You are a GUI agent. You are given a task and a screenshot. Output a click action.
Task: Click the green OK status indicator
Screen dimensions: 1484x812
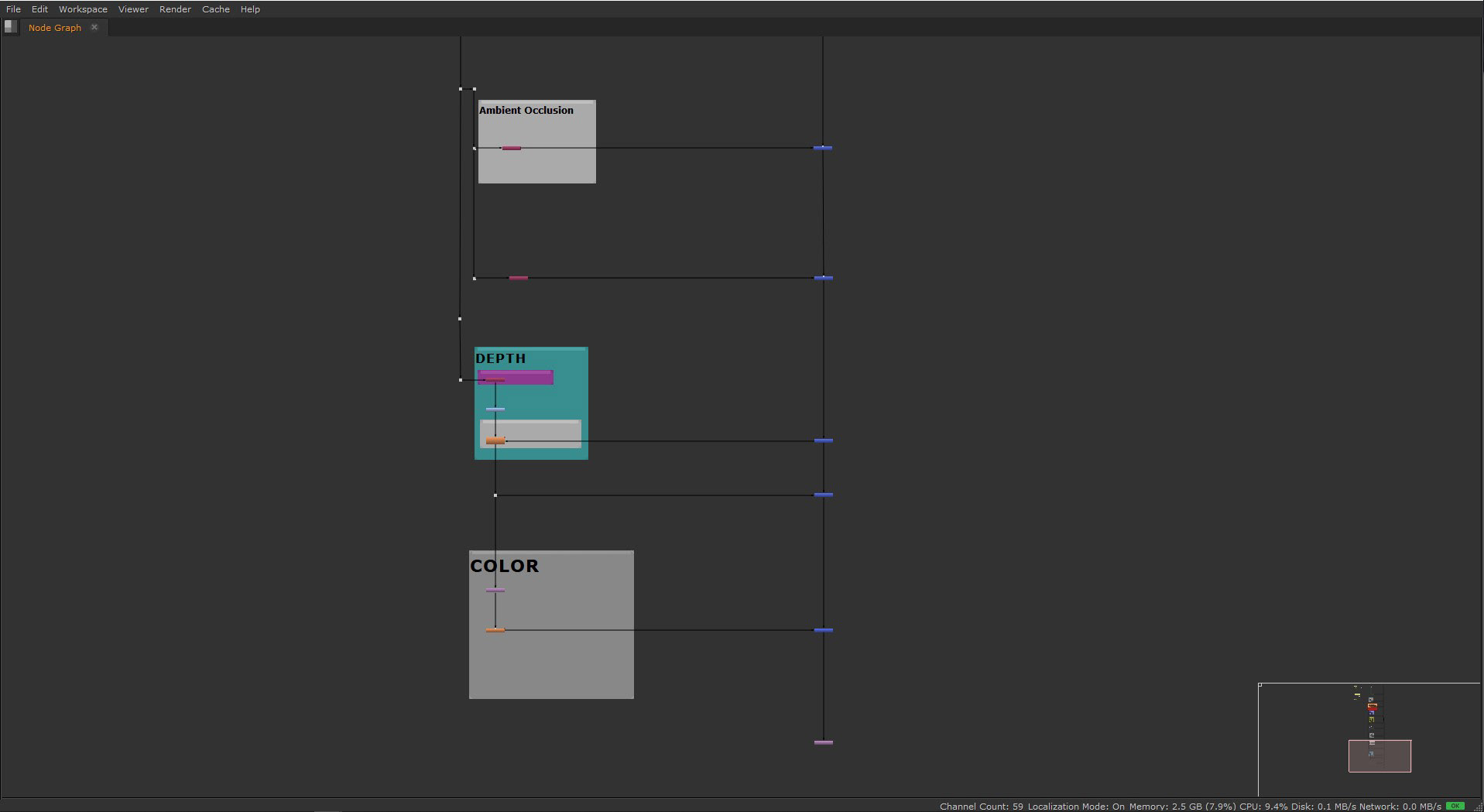(x=1455, y=806)
